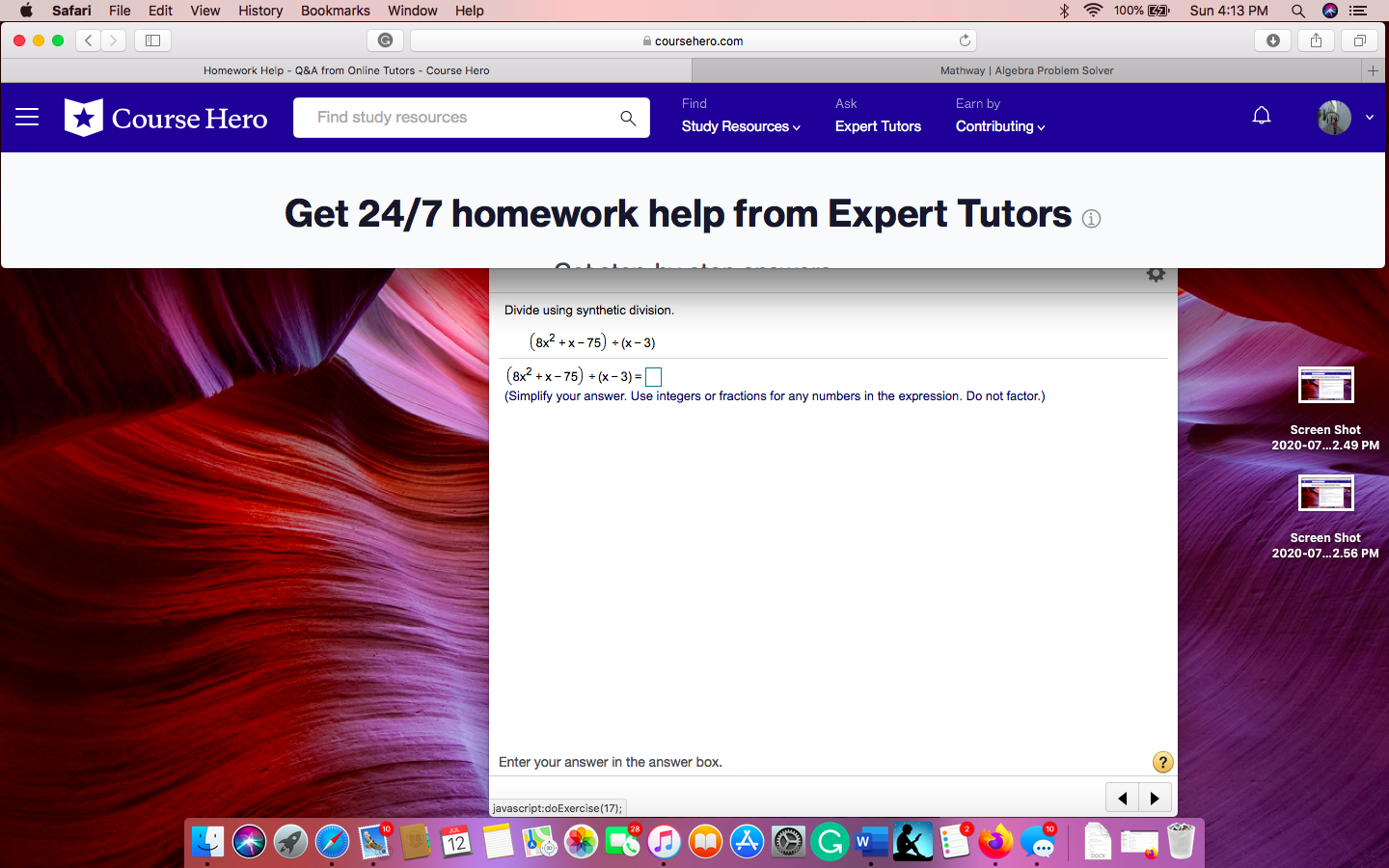Click the info icon beside Expert Tutors heading

coord(1091,218)
